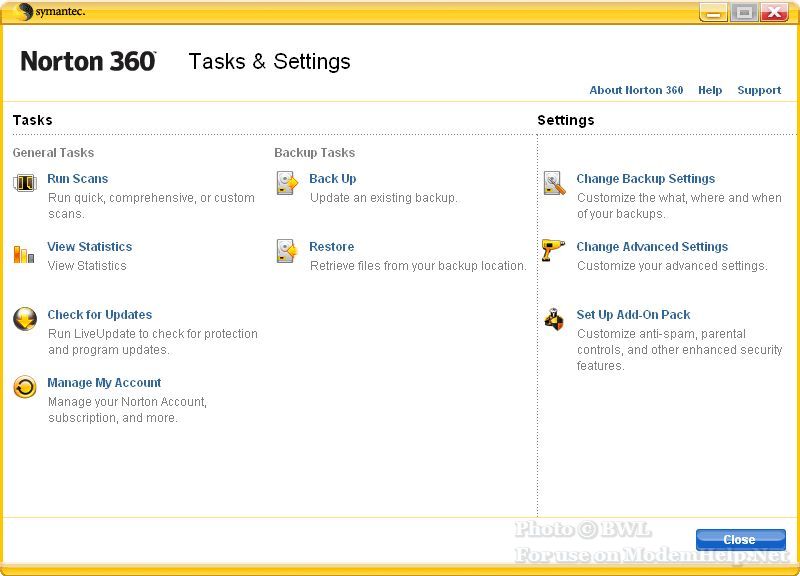Click the View Statistics bar chart icon
The image size is (800, 576).
click(24, 254)
